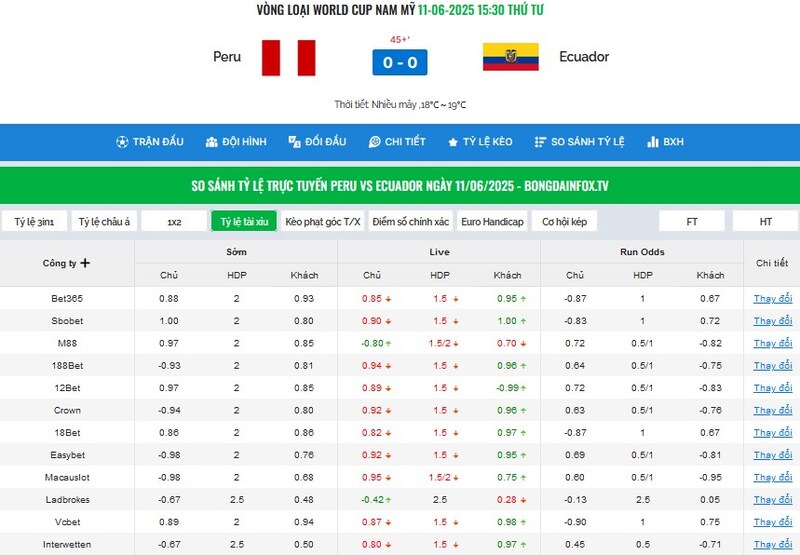800x555 pixels.
Task: Click the Bet365 company name
Action: click(x=67, y=298)
